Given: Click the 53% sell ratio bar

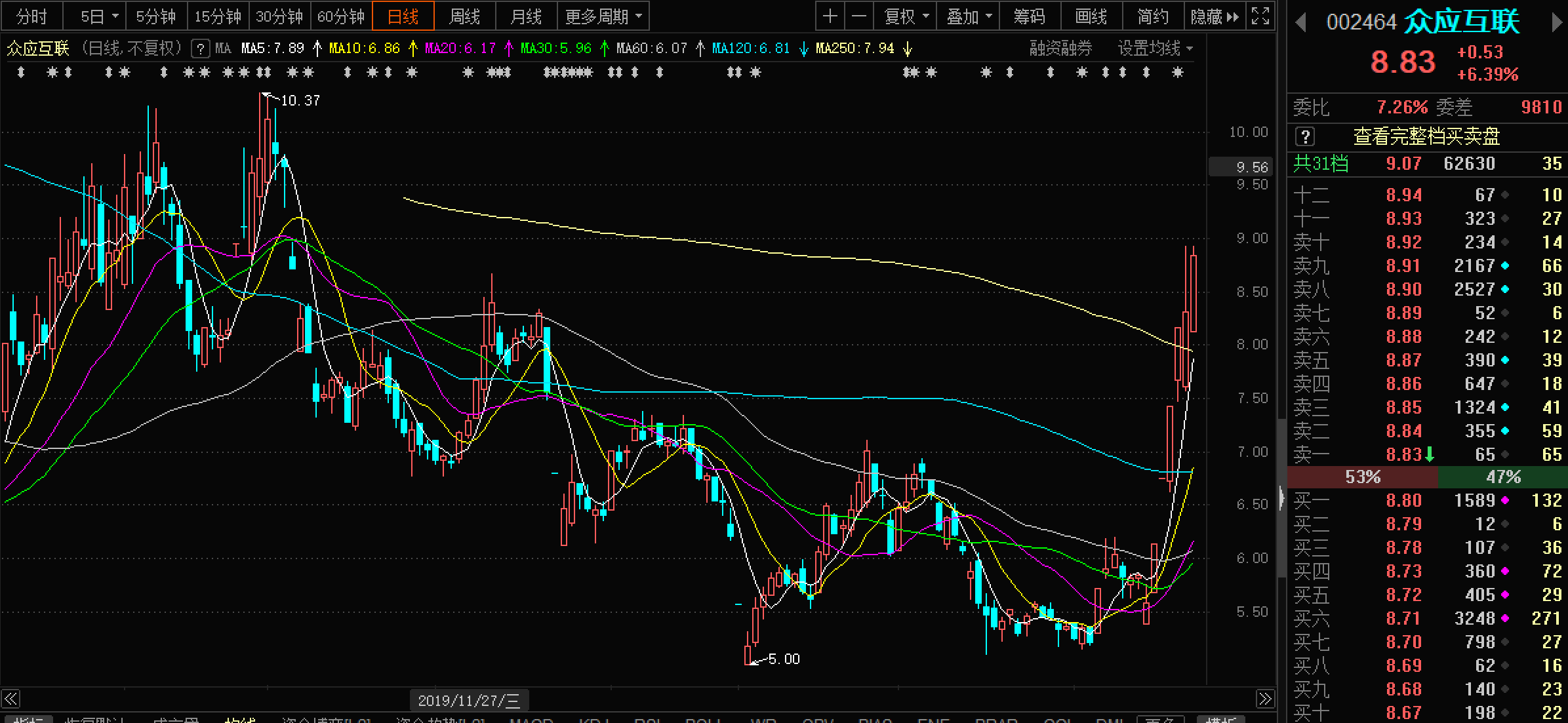Looking at the screenshot, I should coord(1363,477).
